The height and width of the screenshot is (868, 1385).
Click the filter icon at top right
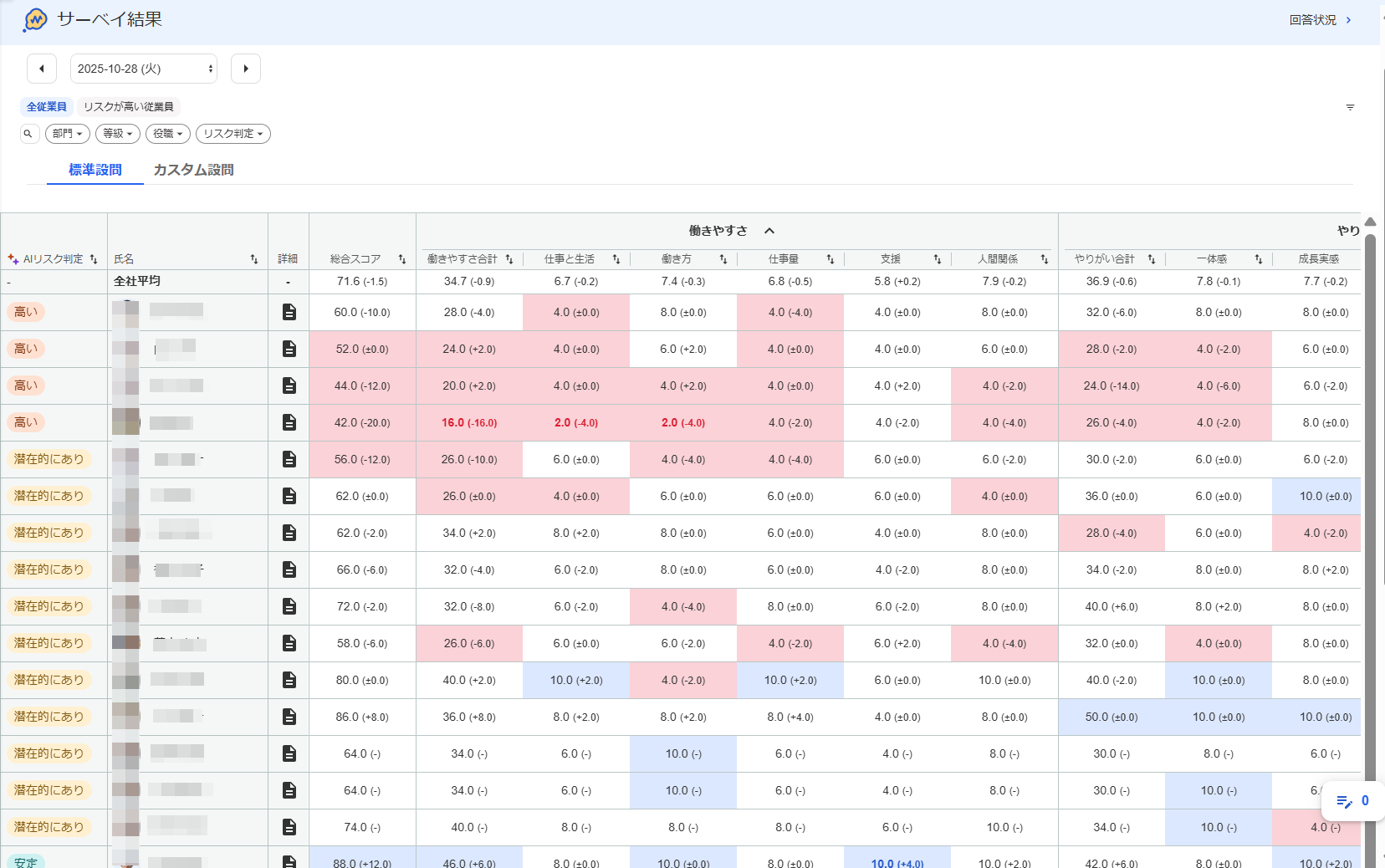(1350, 107)
